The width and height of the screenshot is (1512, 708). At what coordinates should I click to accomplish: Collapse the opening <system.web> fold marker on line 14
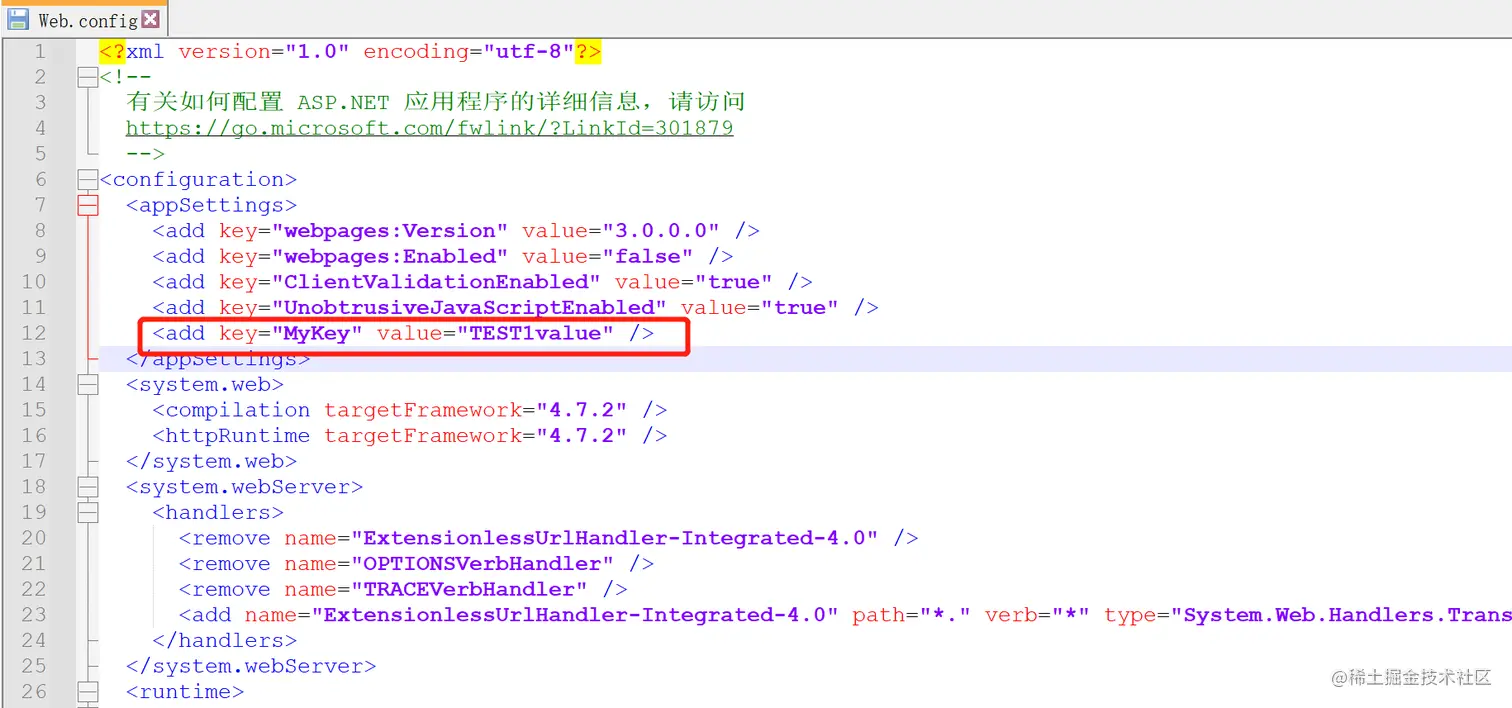click(x=88, y=384)
